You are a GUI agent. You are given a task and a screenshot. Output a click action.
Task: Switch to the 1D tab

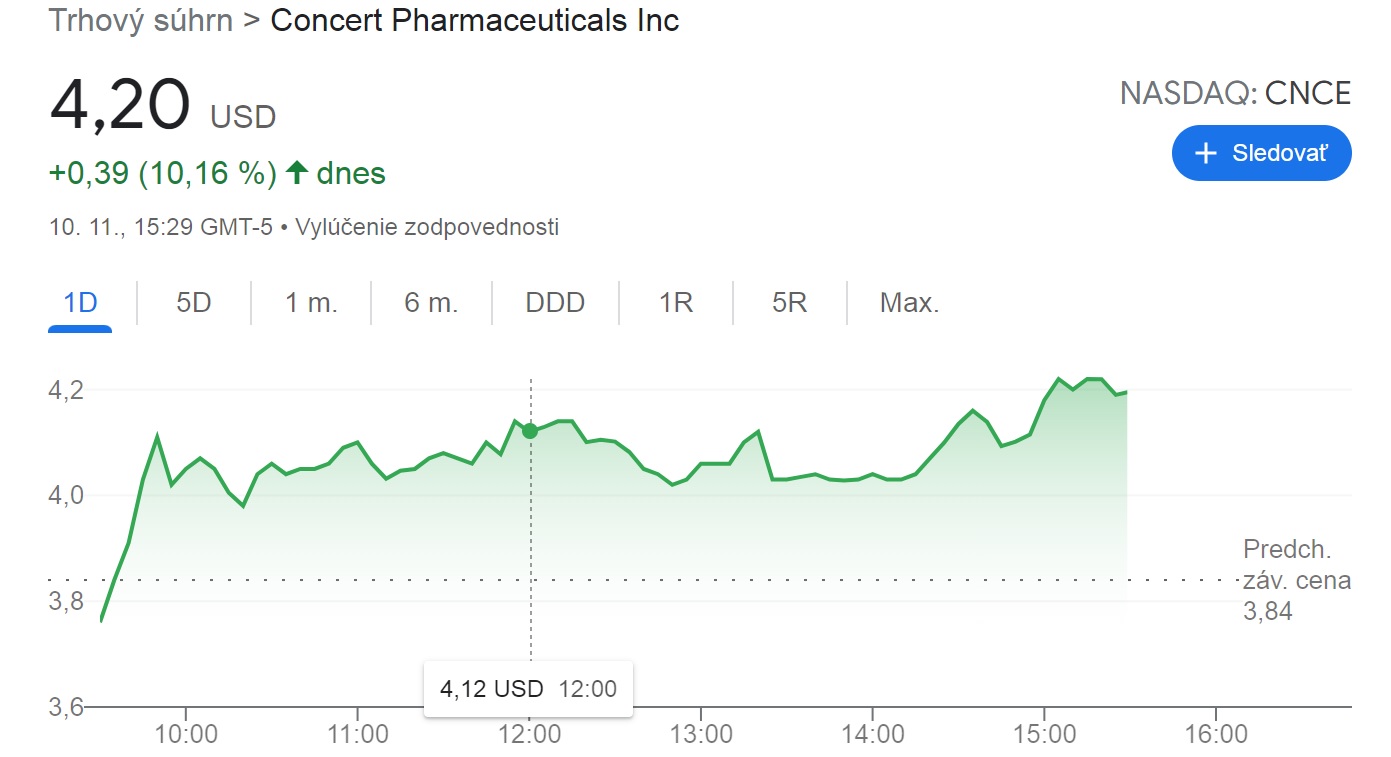pos(80,302)
